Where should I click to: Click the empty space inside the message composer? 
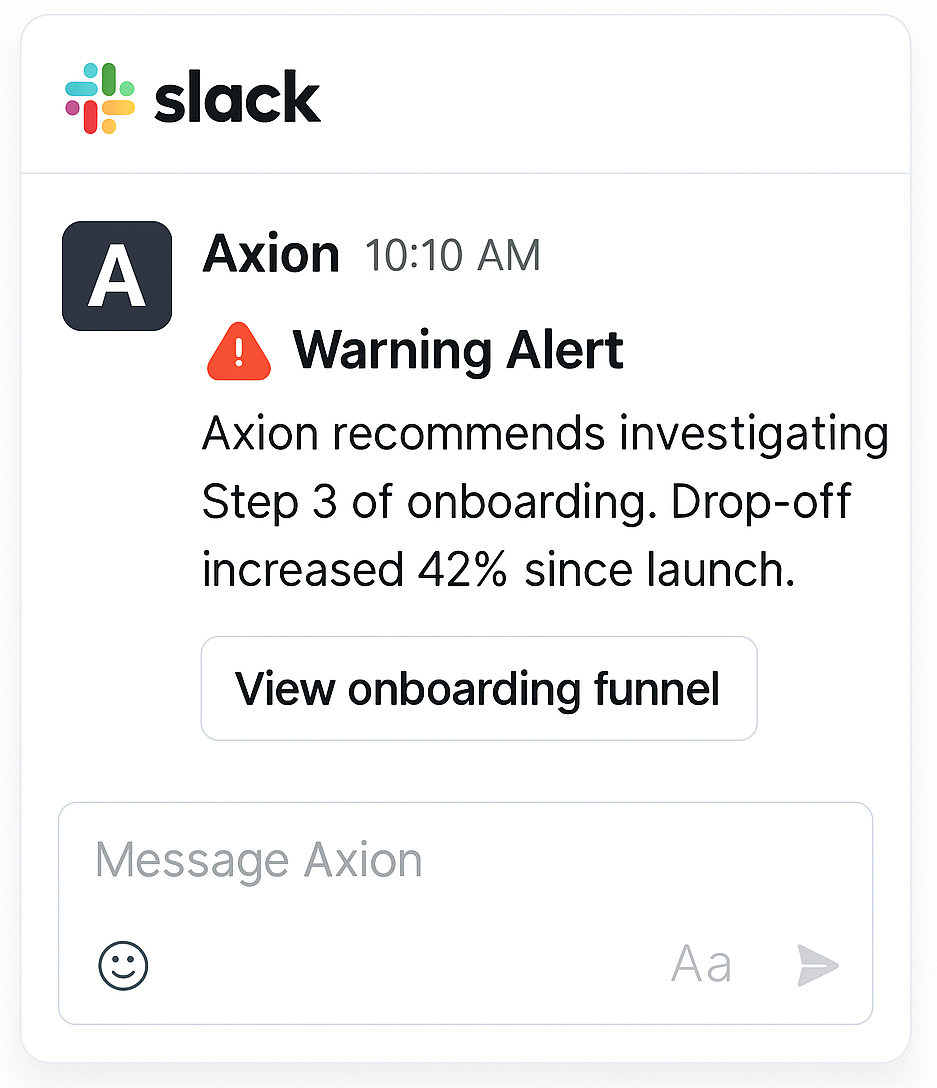(x=465, y=913)
